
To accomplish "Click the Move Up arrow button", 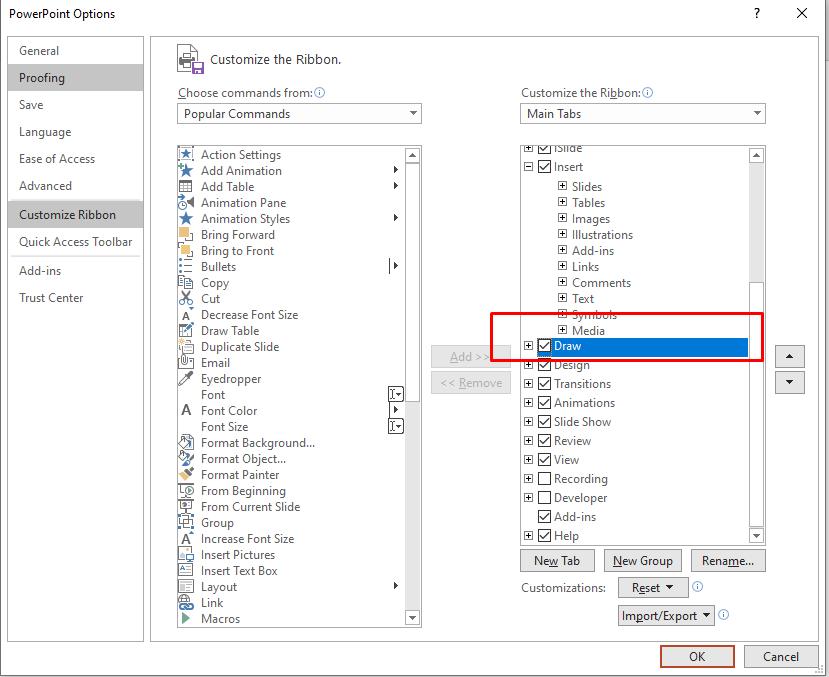I will pyautogui.click(x=789, y=357).
